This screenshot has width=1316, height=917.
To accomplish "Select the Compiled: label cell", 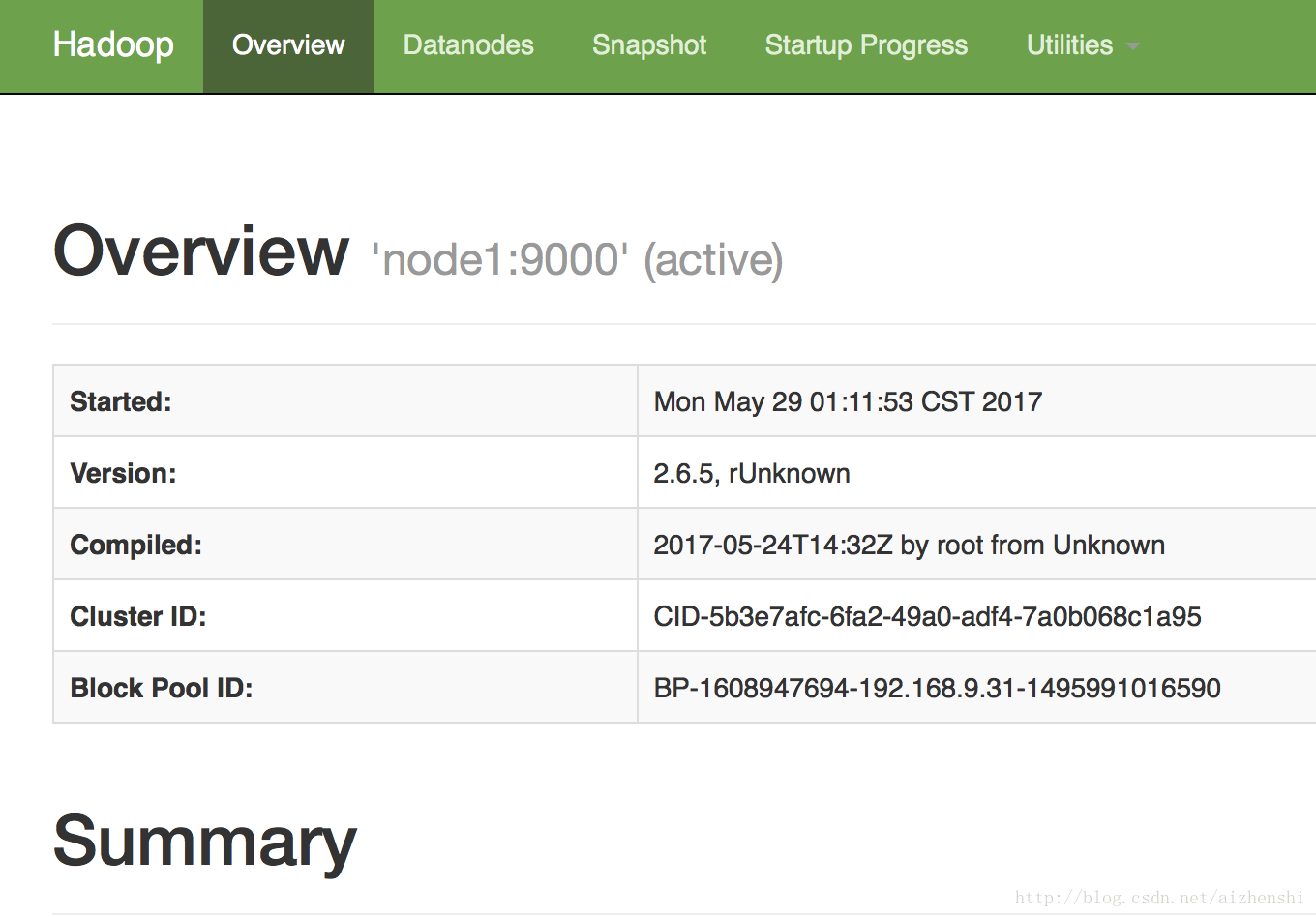I will 345,545.
